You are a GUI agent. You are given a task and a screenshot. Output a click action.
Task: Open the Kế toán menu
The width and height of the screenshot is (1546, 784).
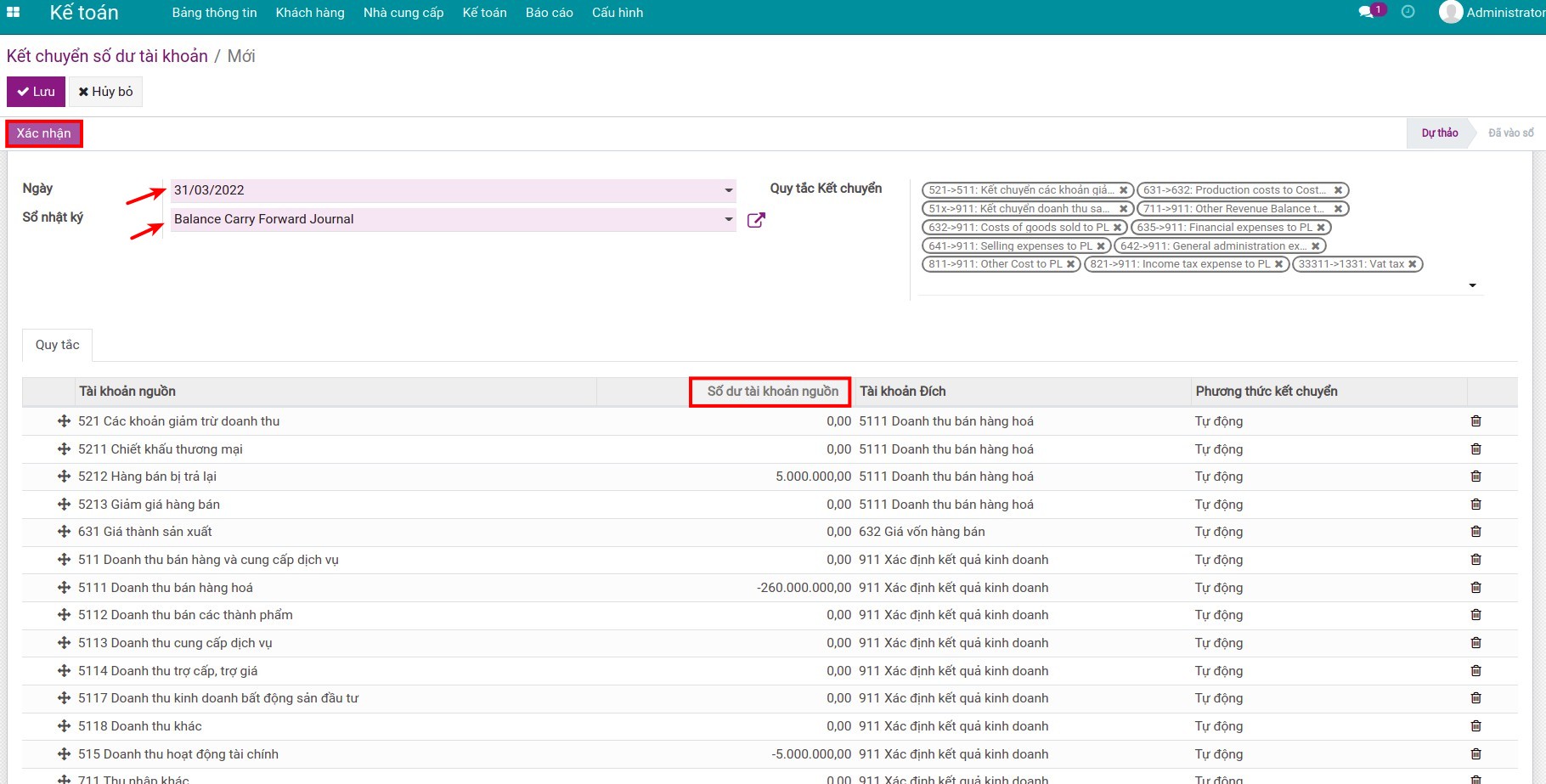[x=484, y=13]
